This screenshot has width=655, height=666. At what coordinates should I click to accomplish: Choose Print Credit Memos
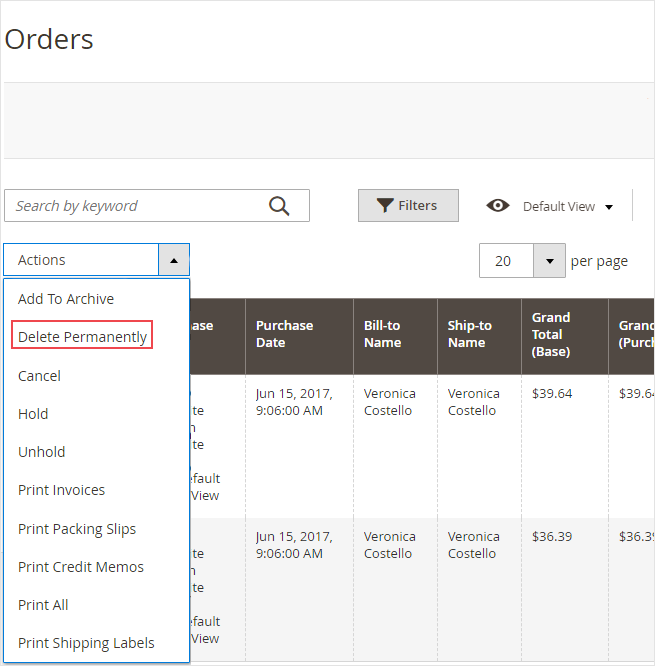click(x=81, y=567)
